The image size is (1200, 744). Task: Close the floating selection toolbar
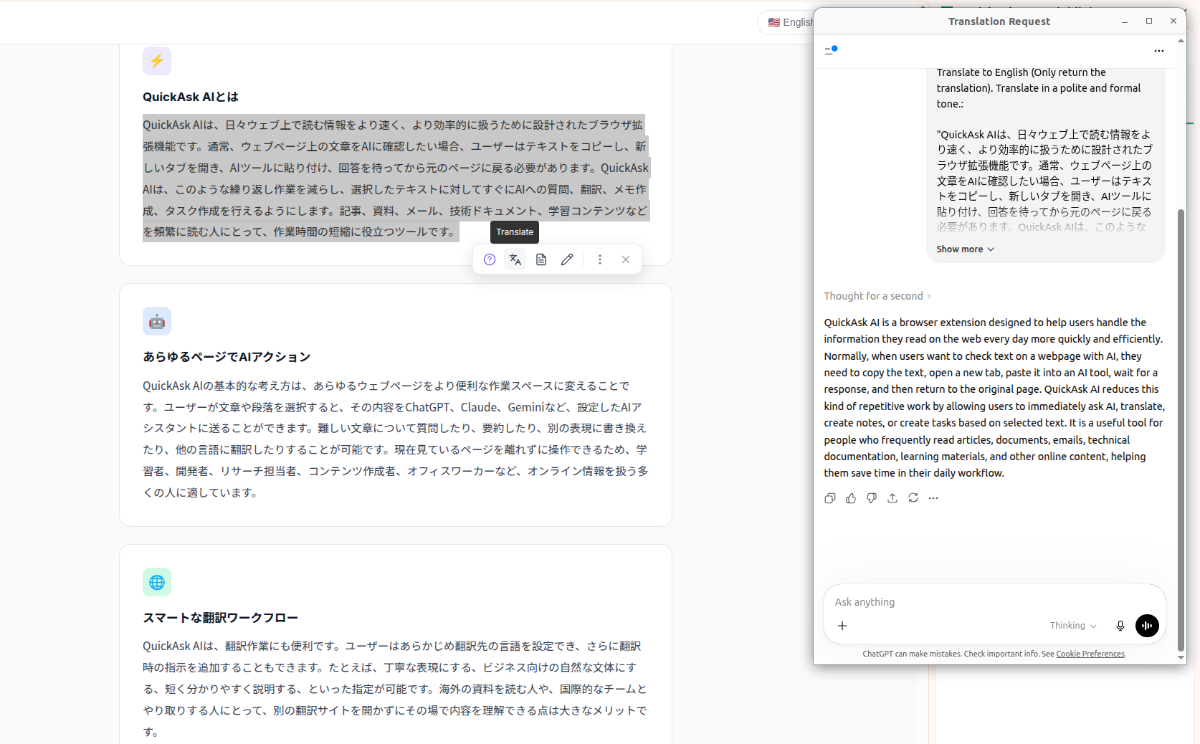point(626,260)
